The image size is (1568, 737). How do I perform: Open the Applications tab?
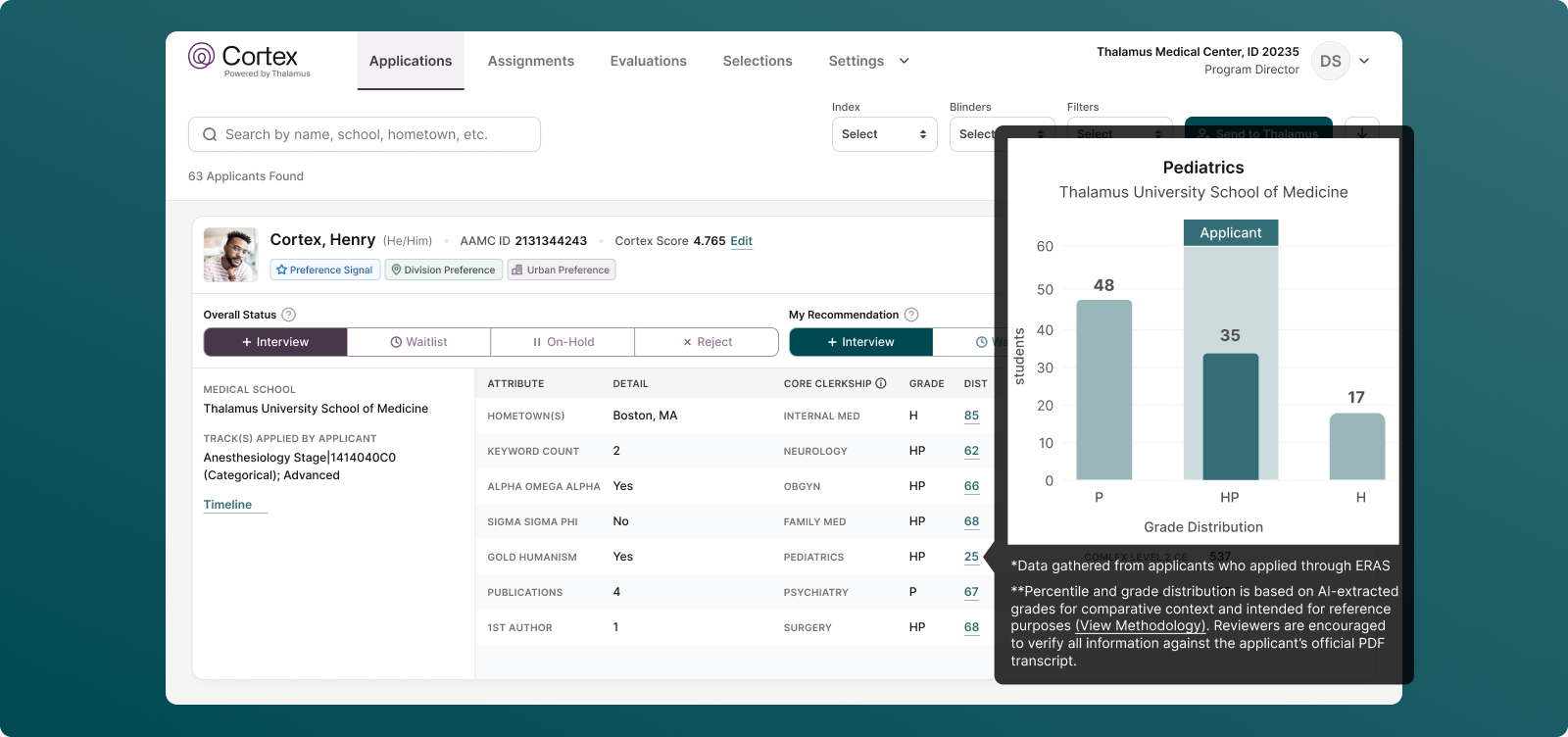(411, 61)
